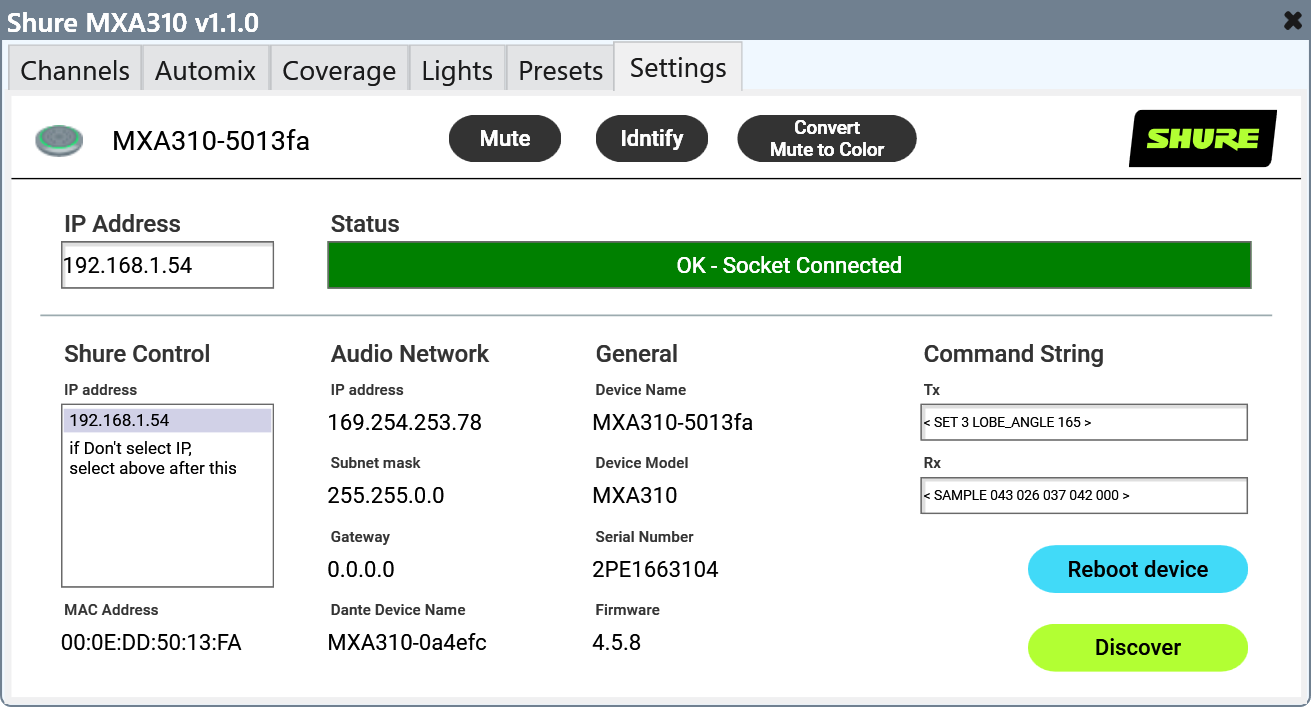1311x707 pixels.
Task: Click the Rx command string field
Action: [x=1084, y=495]
